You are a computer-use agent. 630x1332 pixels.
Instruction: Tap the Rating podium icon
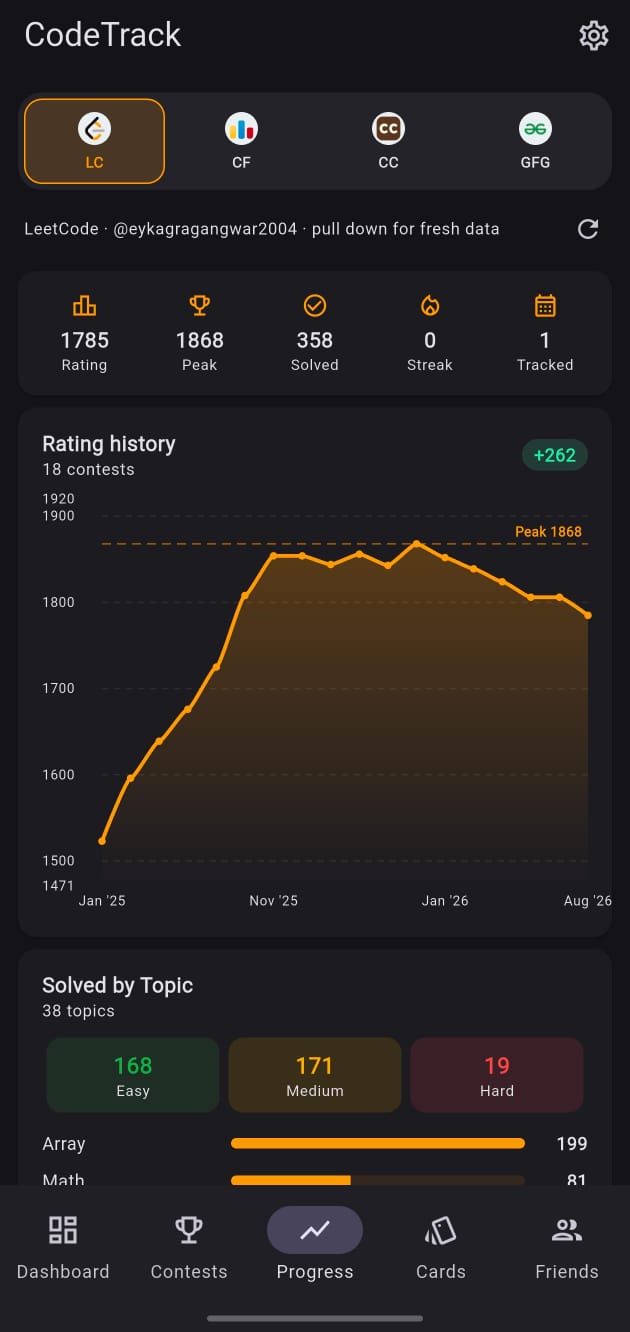tap(84, 306)
